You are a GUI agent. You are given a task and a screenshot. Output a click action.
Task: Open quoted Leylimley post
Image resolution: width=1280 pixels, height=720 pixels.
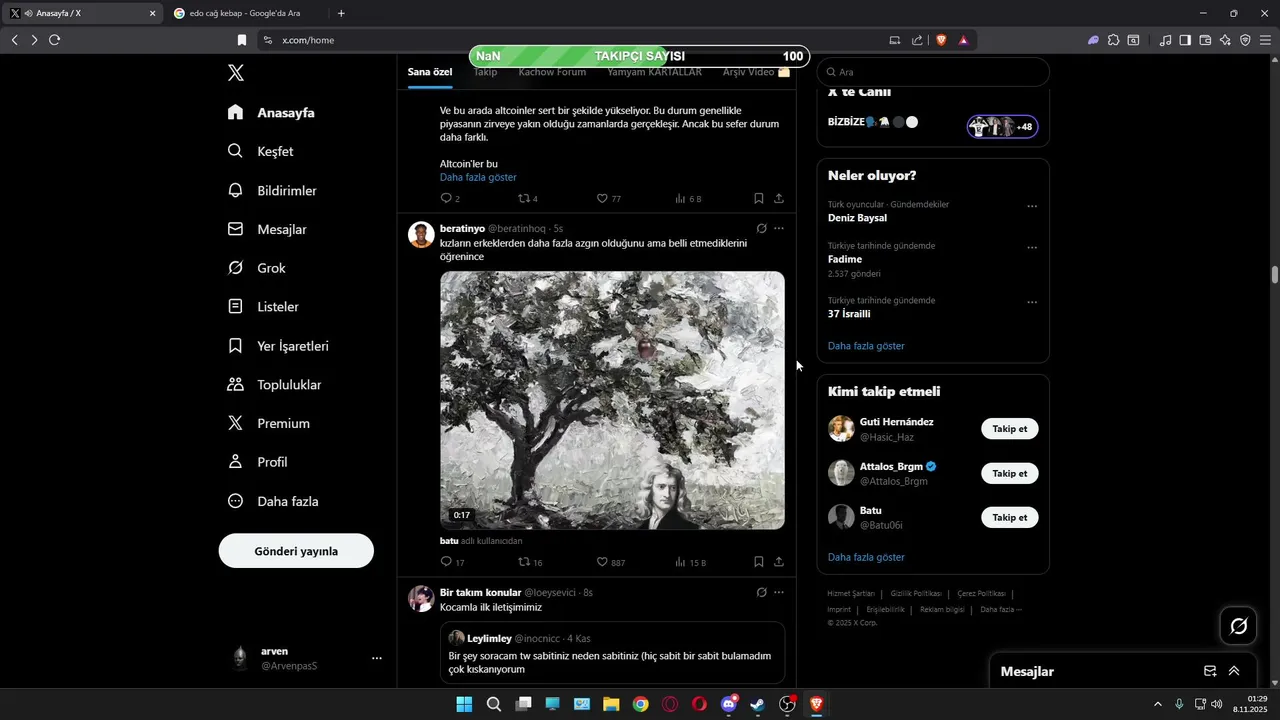pyautogui.click(x=612, y=653)
